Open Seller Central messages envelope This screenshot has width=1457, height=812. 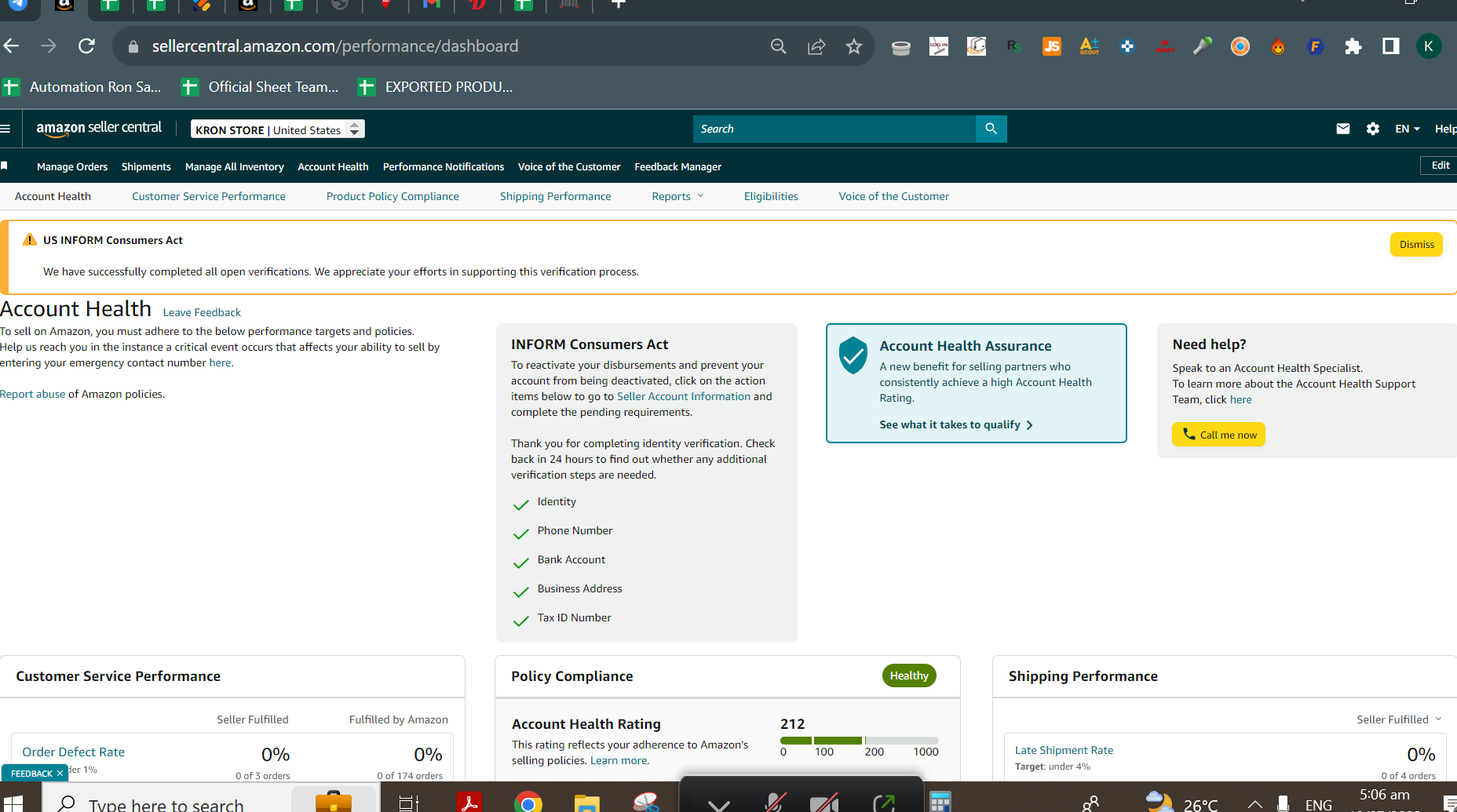point(1343,129)
